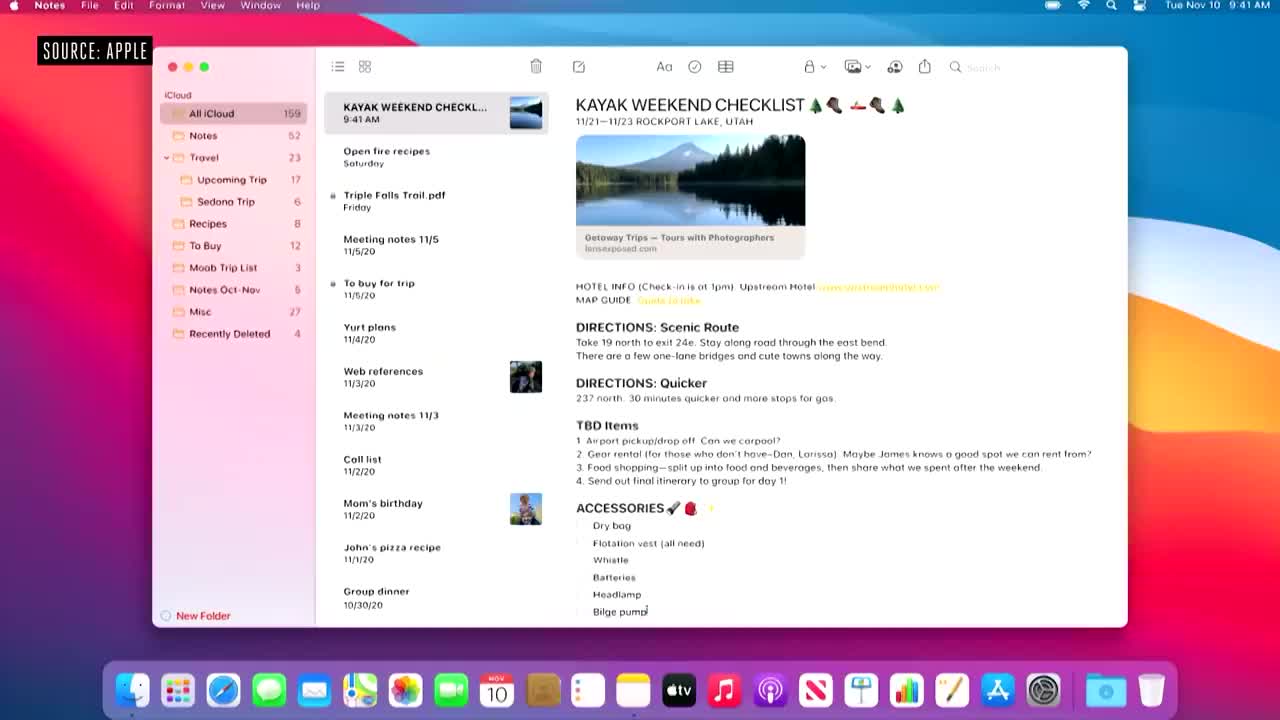Open the View menu
This screenshot has width=1280, height=720.
coord(213,6)
